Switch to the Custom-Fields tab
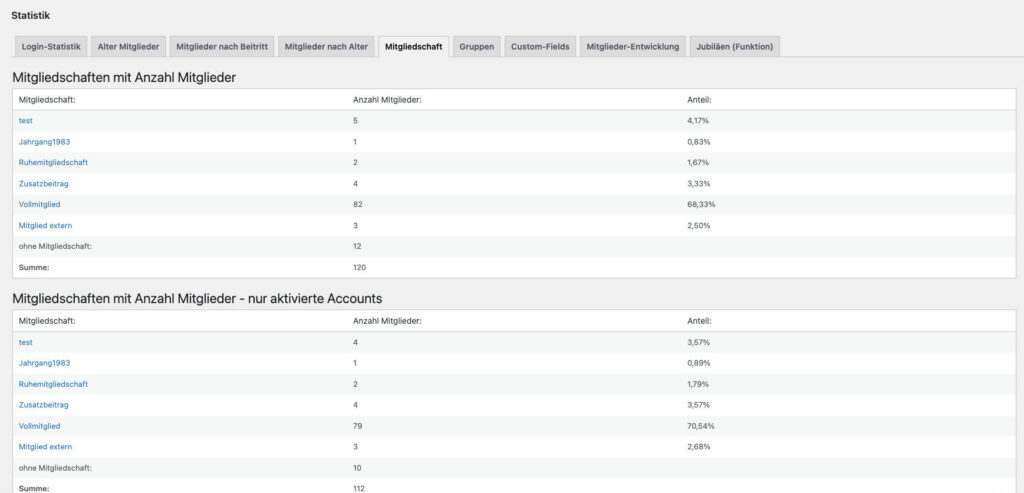This screenshot has height=493, width=1024. (x=540, y=47)
